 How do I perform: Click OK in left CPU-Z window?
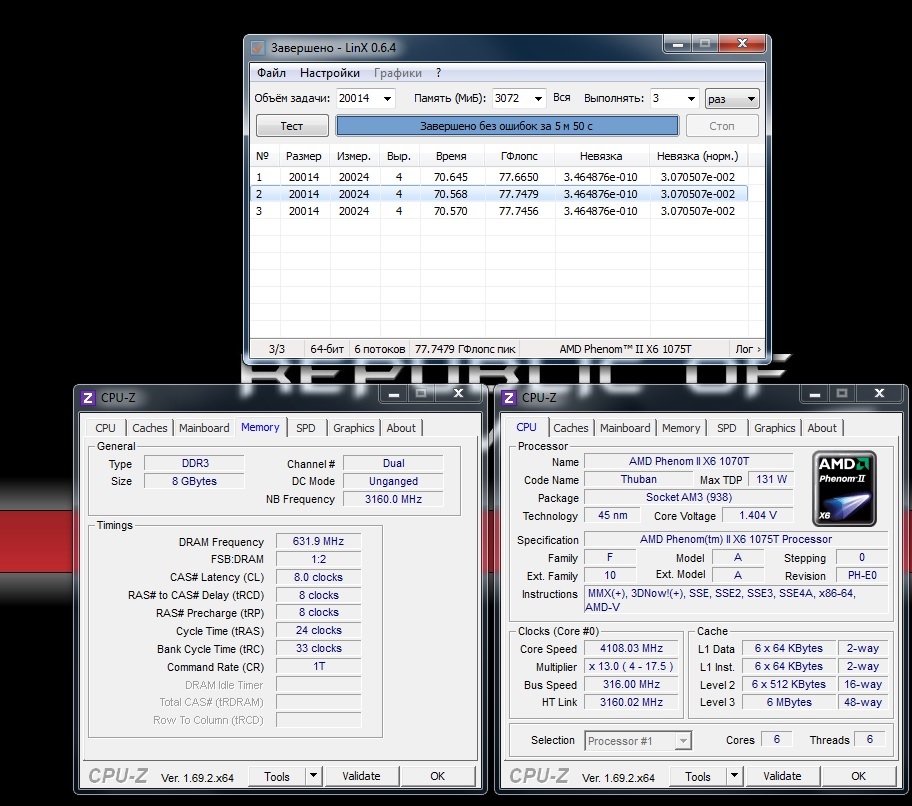click(437, 776)
